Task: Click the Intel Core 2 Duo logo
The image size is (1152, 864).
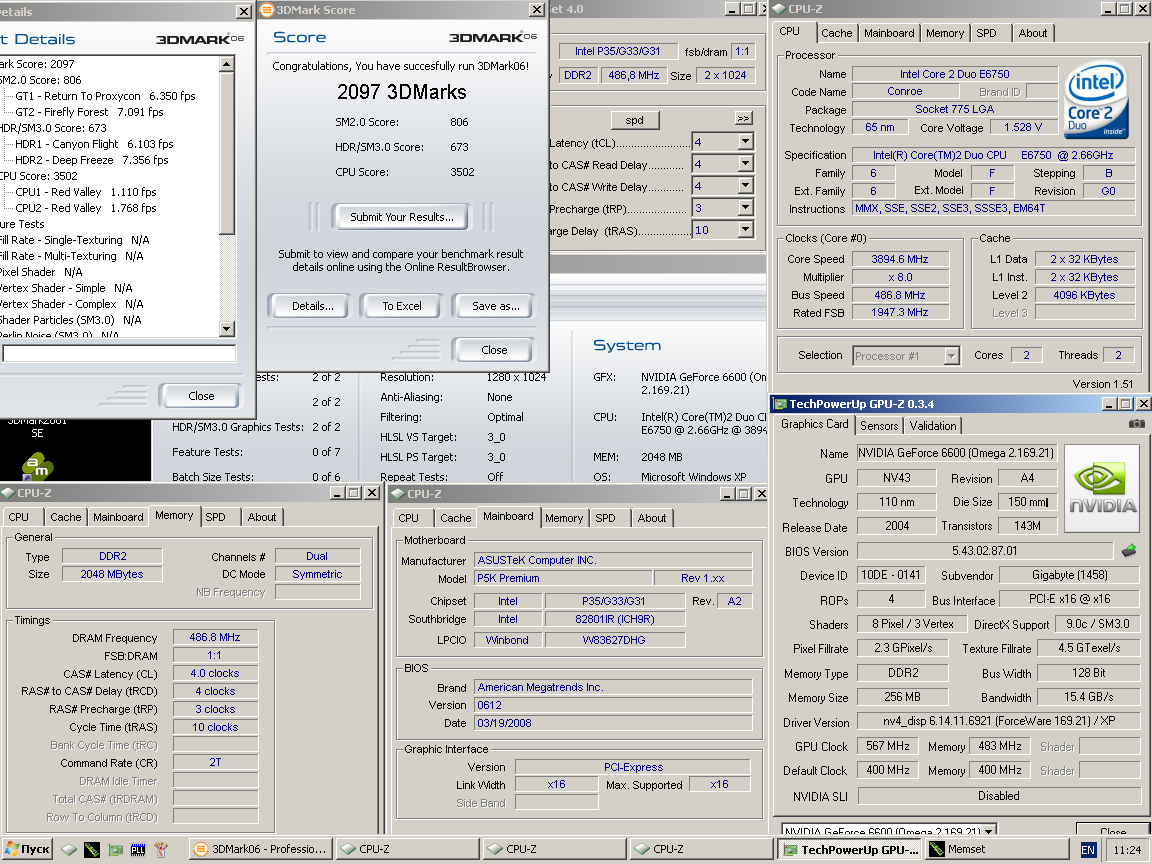Action: [1095, 100]
